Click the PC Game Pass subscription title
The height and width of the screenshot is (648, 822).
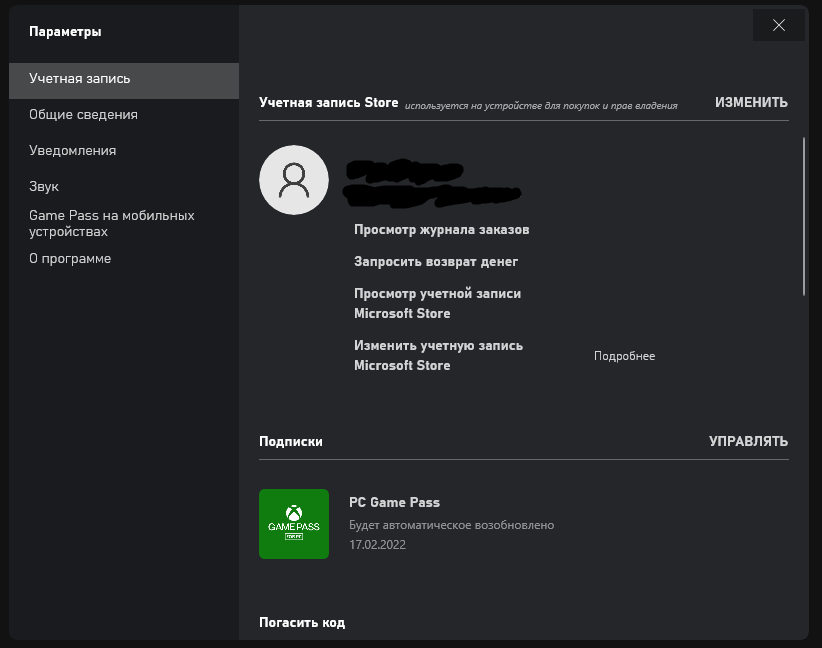[x=394, y=503]
